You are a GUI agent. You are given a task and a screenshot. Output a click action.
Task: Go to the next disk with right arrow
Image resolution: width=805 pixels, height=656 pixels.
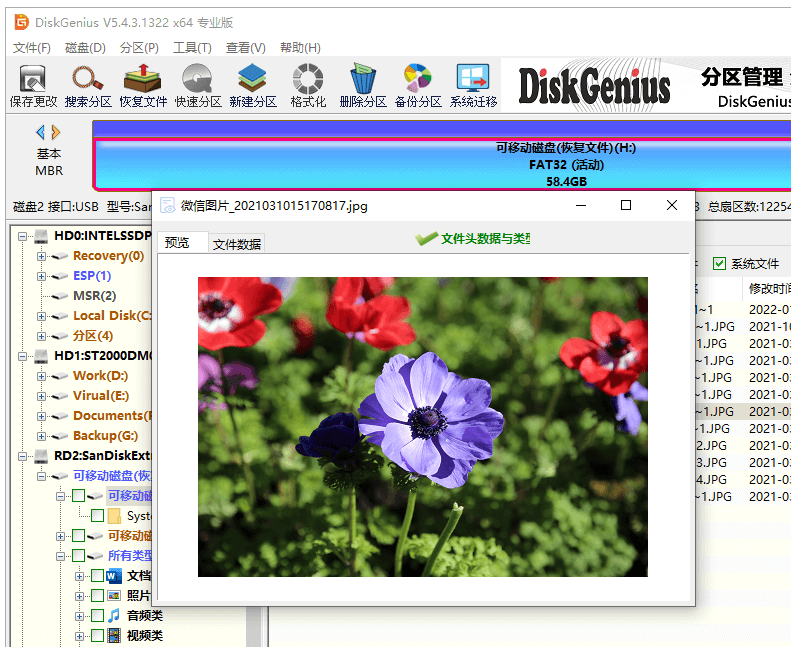56,132
